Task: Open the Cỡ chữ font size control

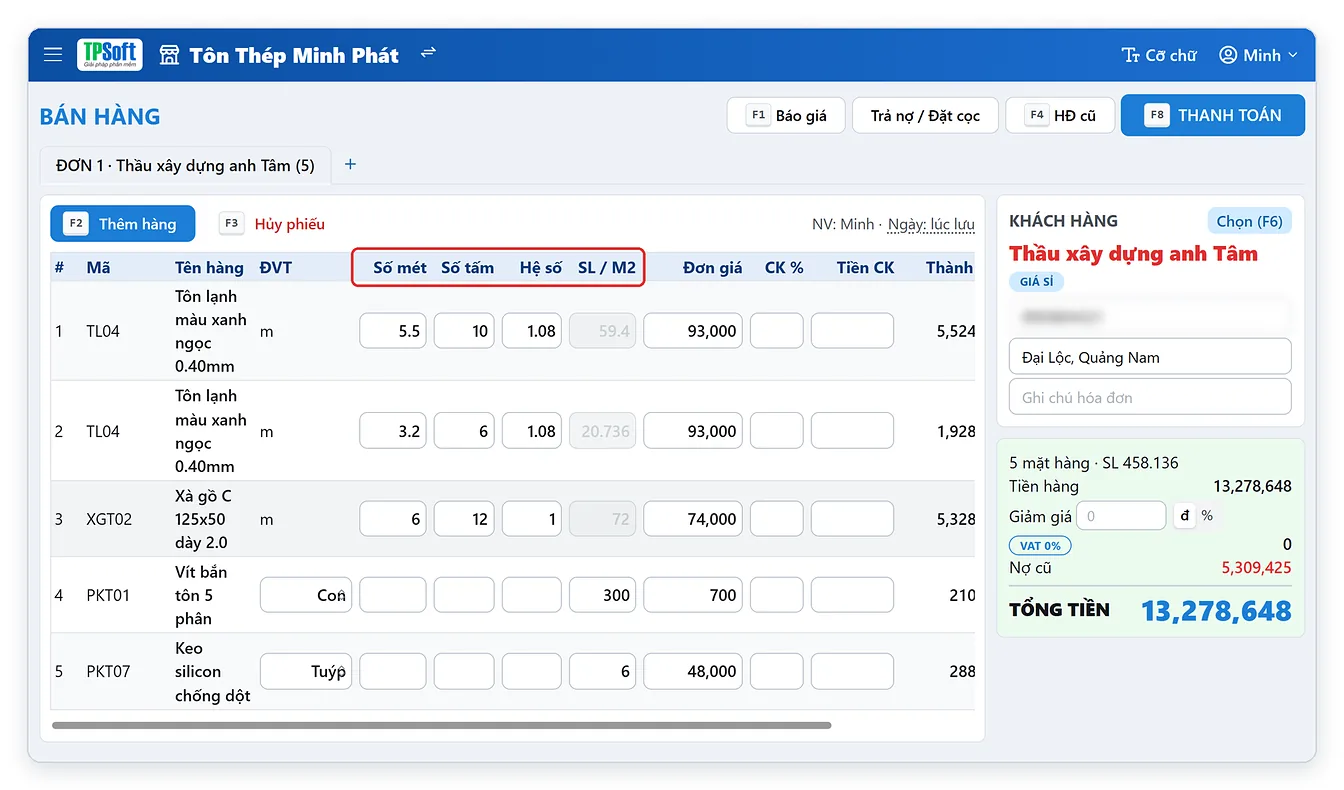Action: [1159, 55]
